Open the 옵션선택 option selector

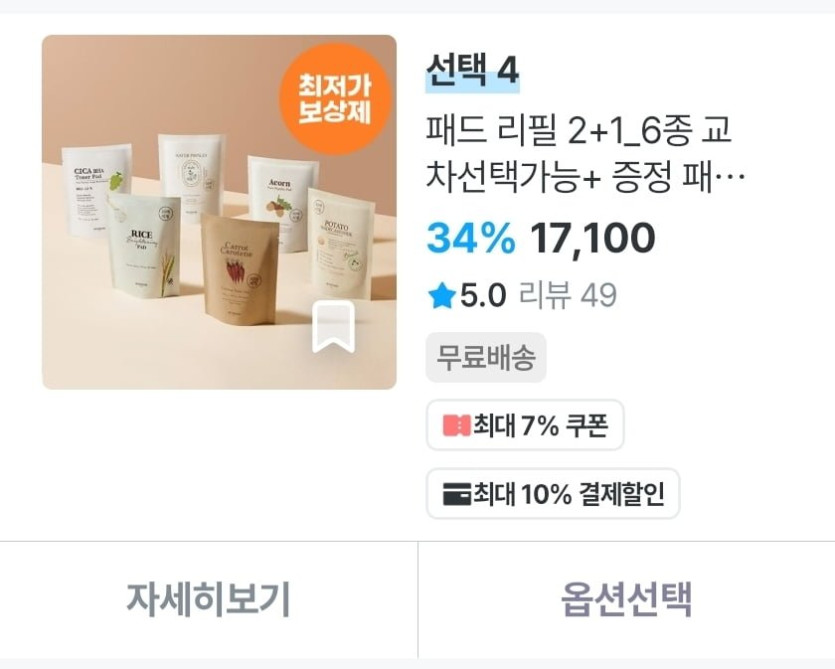point(627,600)
